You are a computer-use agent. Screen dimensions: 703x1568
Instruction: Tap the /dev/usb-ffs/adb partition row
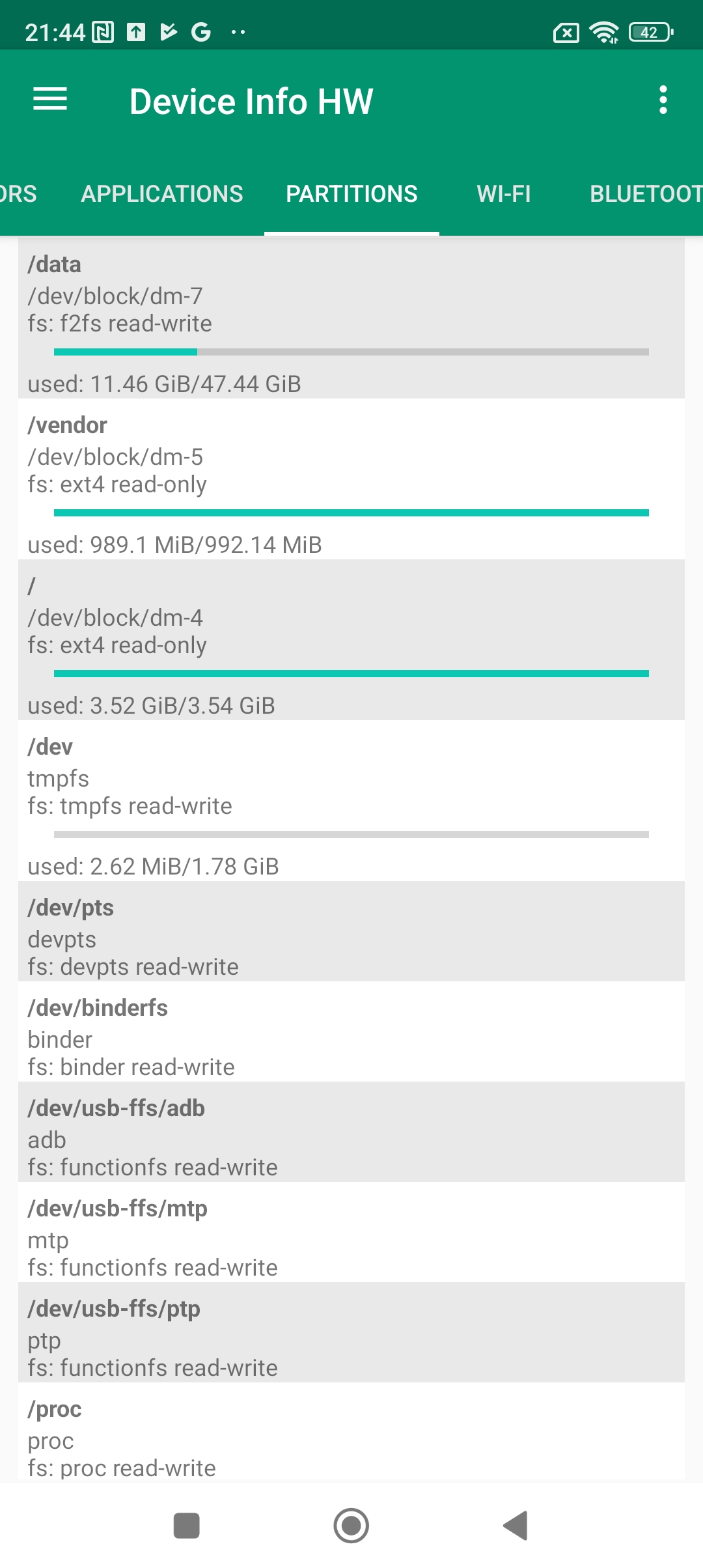point(351,1132)
